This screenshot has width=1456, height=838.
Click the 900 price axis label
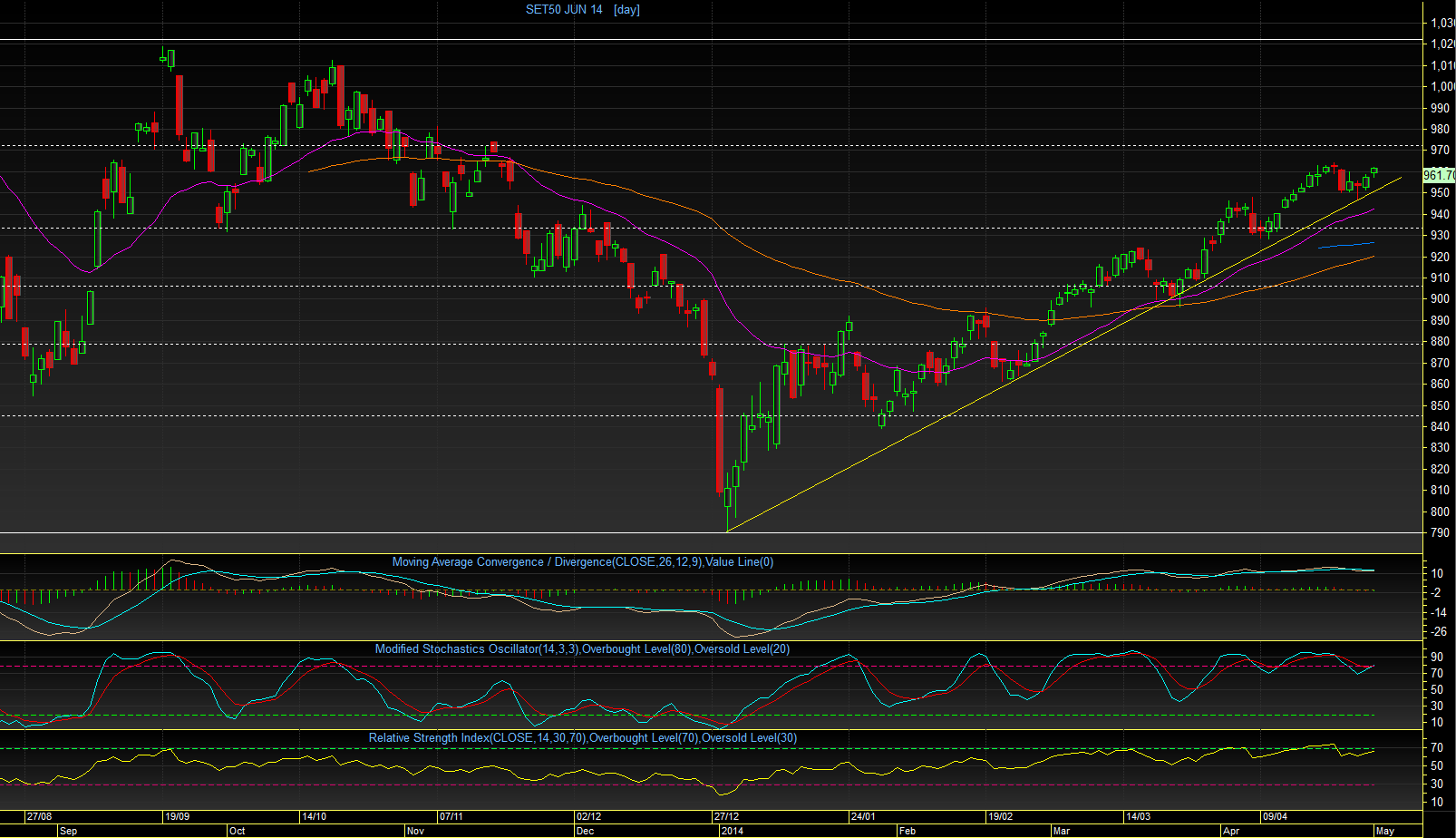(x=1440, y=299)
